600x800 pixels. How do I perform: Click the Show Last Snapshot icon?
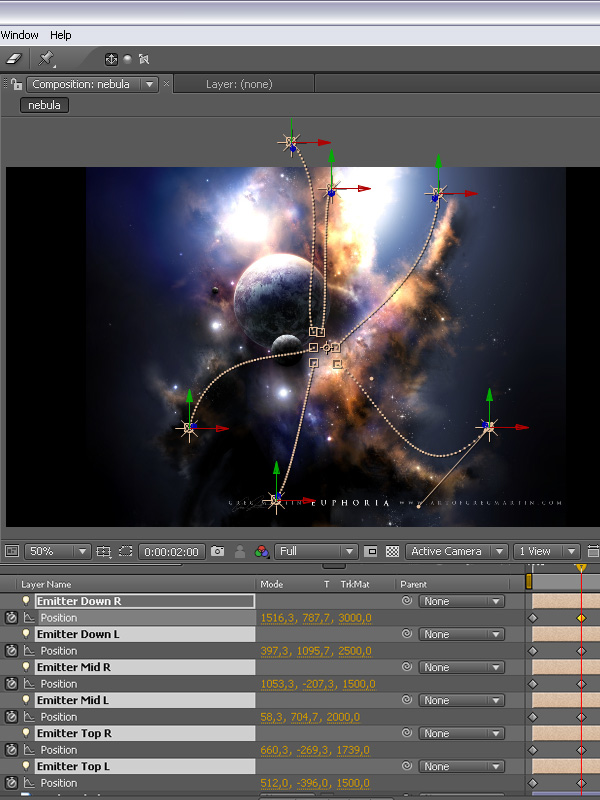[x=239, y=552]
